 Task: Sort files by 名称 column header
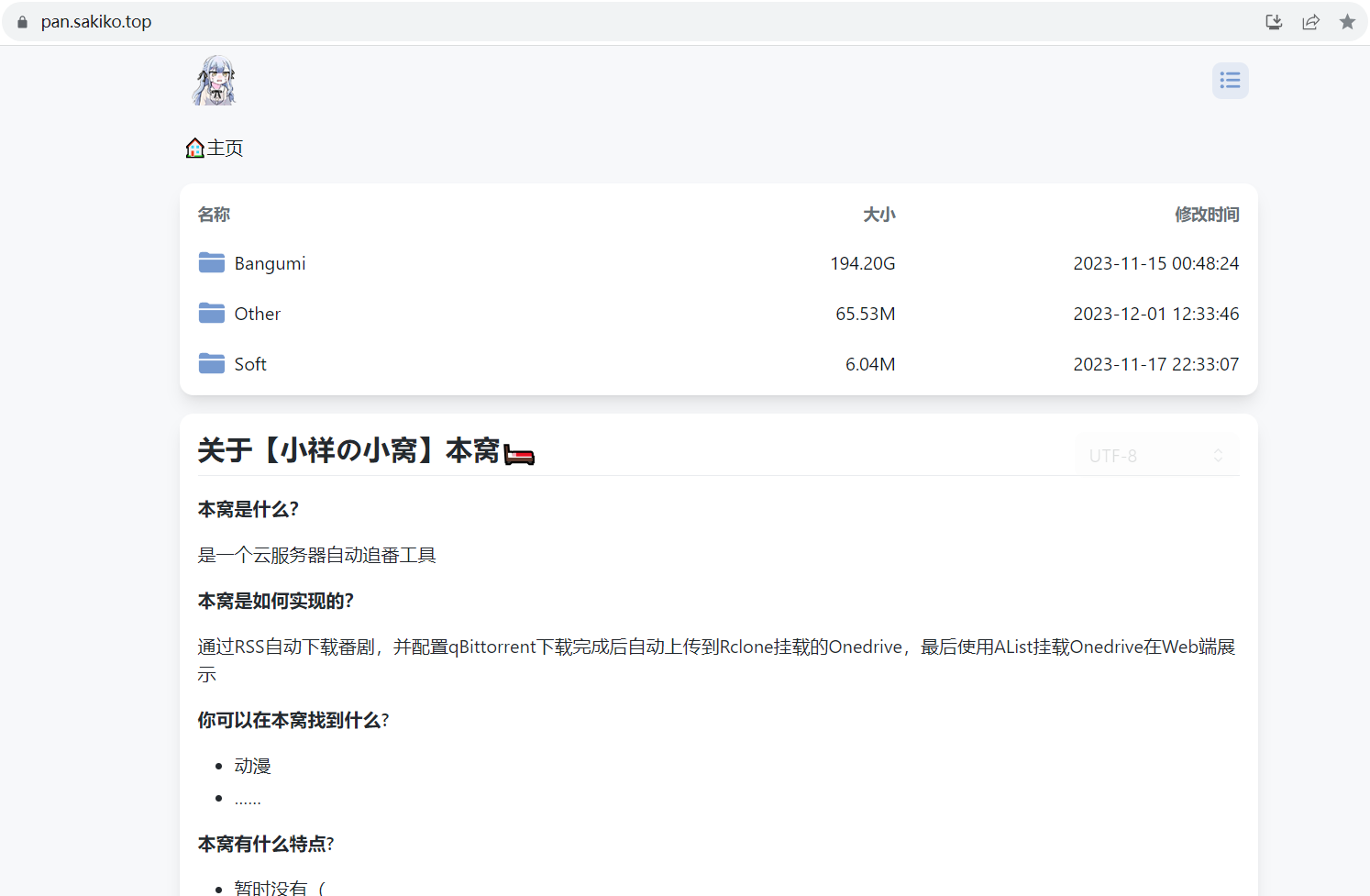214,215
